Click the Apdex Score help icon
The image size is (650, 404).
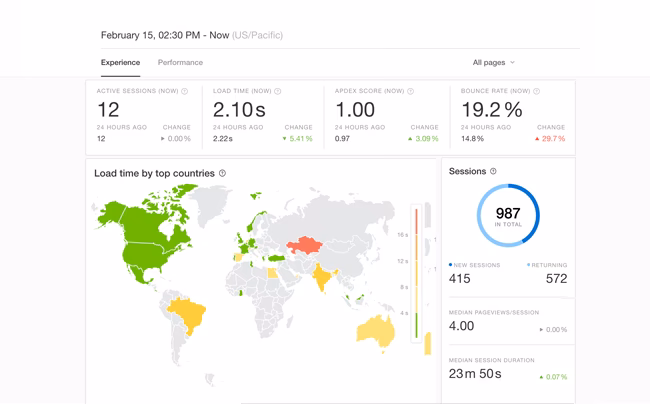tap(410, 91)
